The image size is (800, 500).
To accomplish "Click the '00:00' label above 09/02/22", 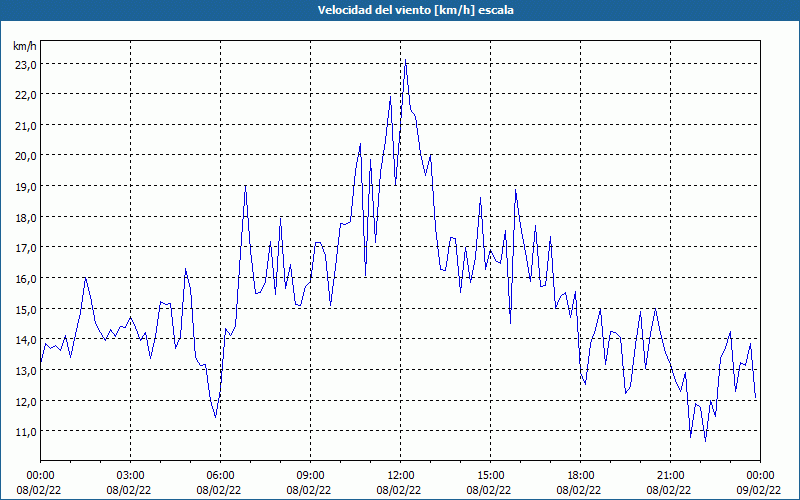I will point(760,476).
